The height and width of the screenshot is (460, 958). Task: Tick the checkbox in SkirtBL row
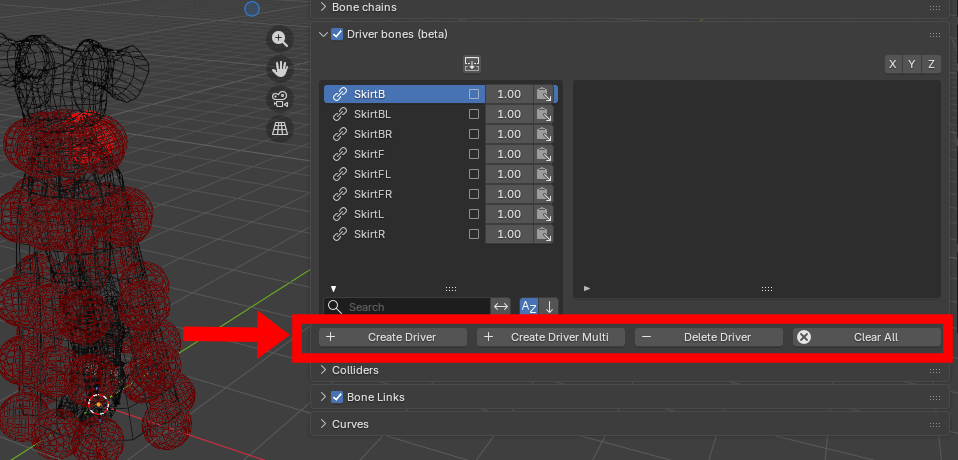(474, 114)
